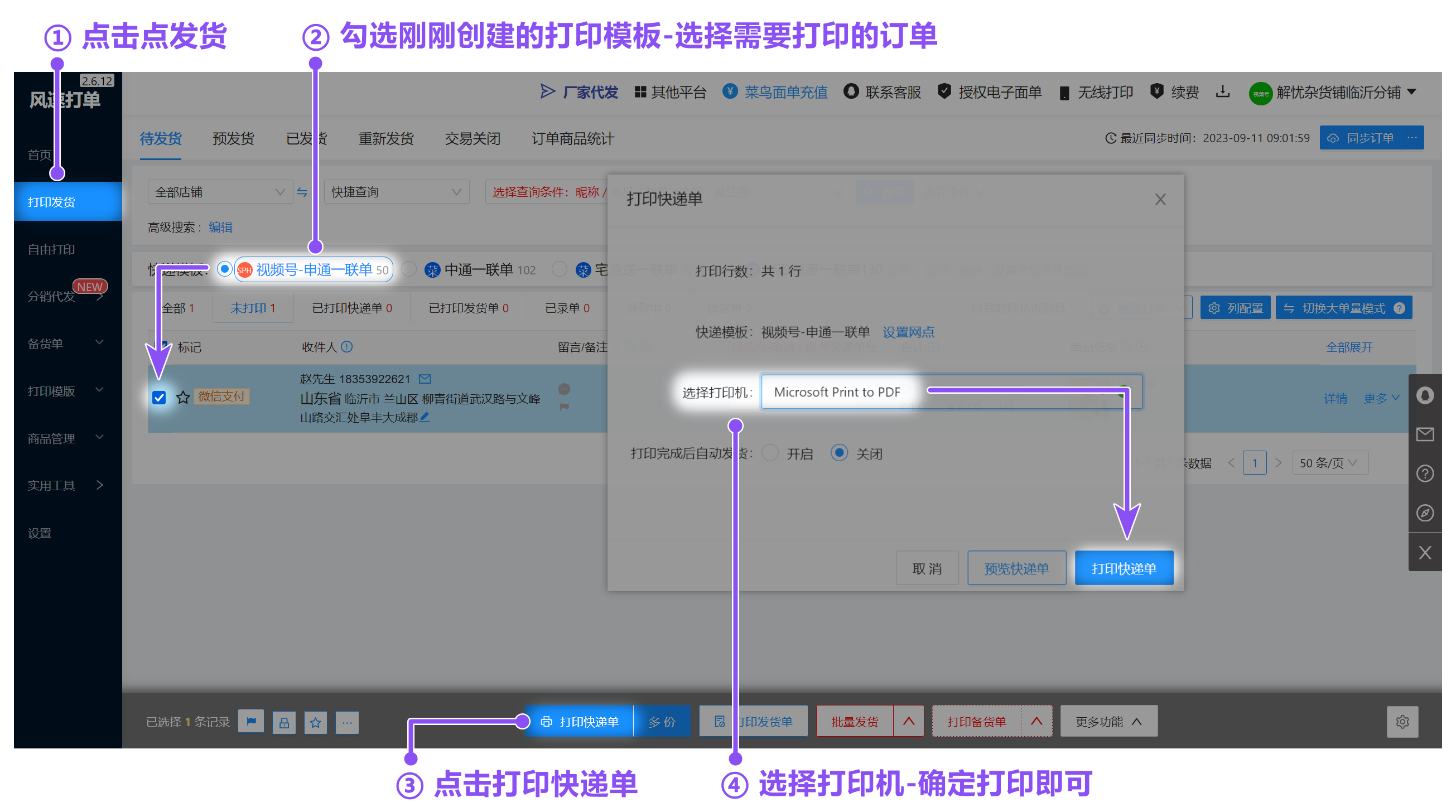
Task: Click the help question icon in right sidebar
Action: click(x=1425, y=473)
